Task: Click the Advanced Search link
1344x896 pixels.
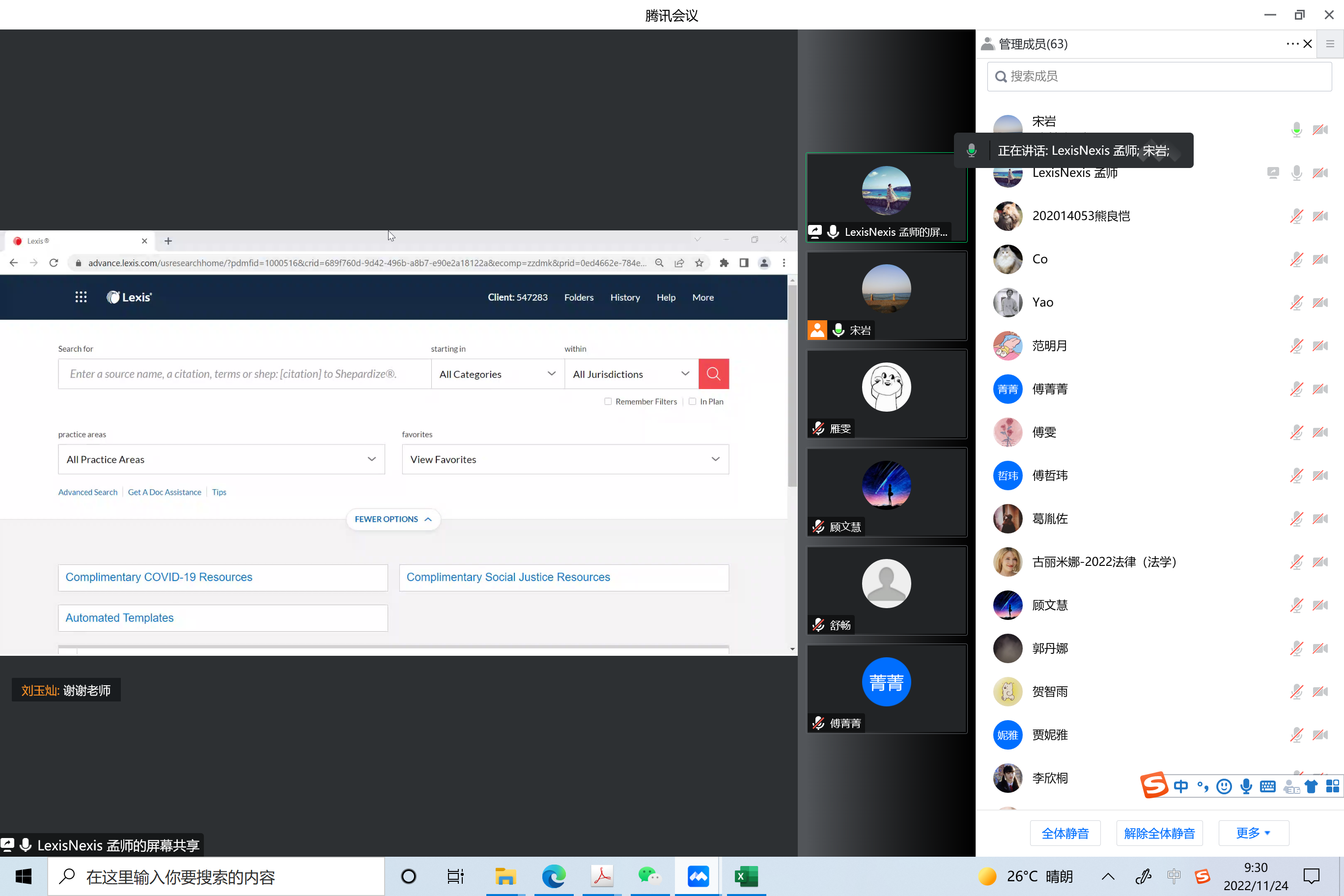Action: [87, 492]
